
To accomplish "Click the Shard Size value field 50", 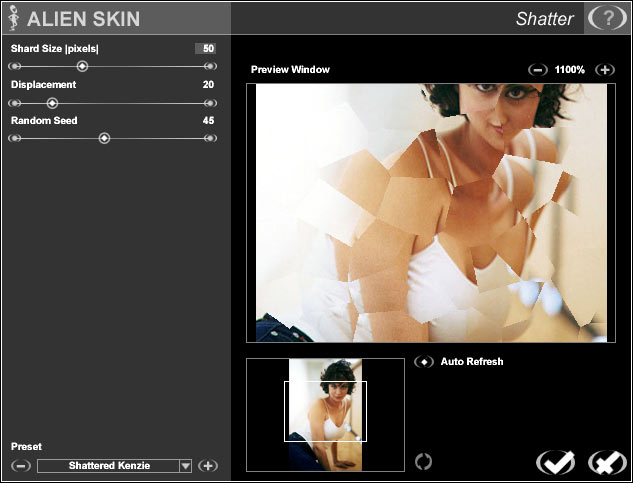I will (205, 49).
